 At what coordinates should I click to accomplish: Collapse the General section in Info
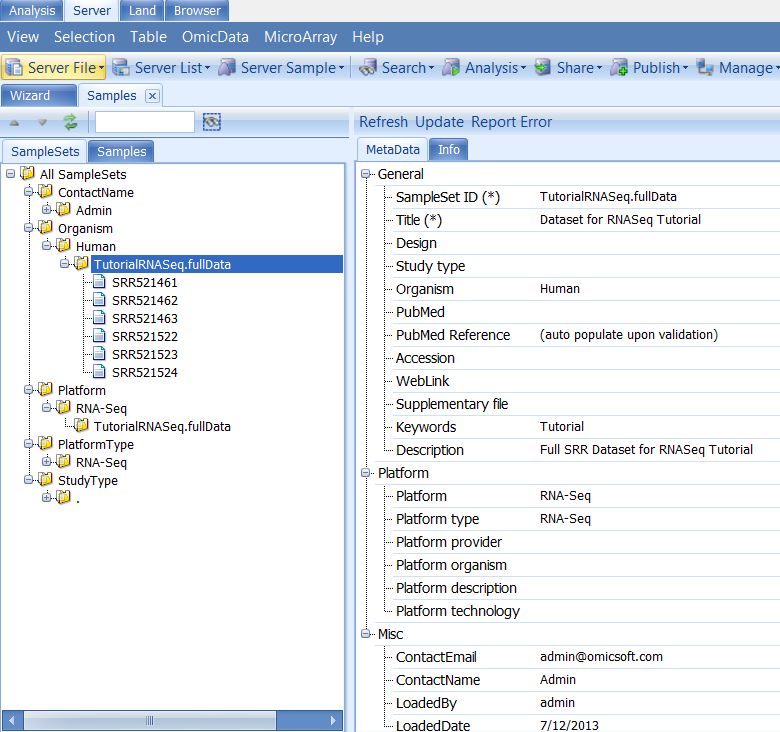point(366,174)
